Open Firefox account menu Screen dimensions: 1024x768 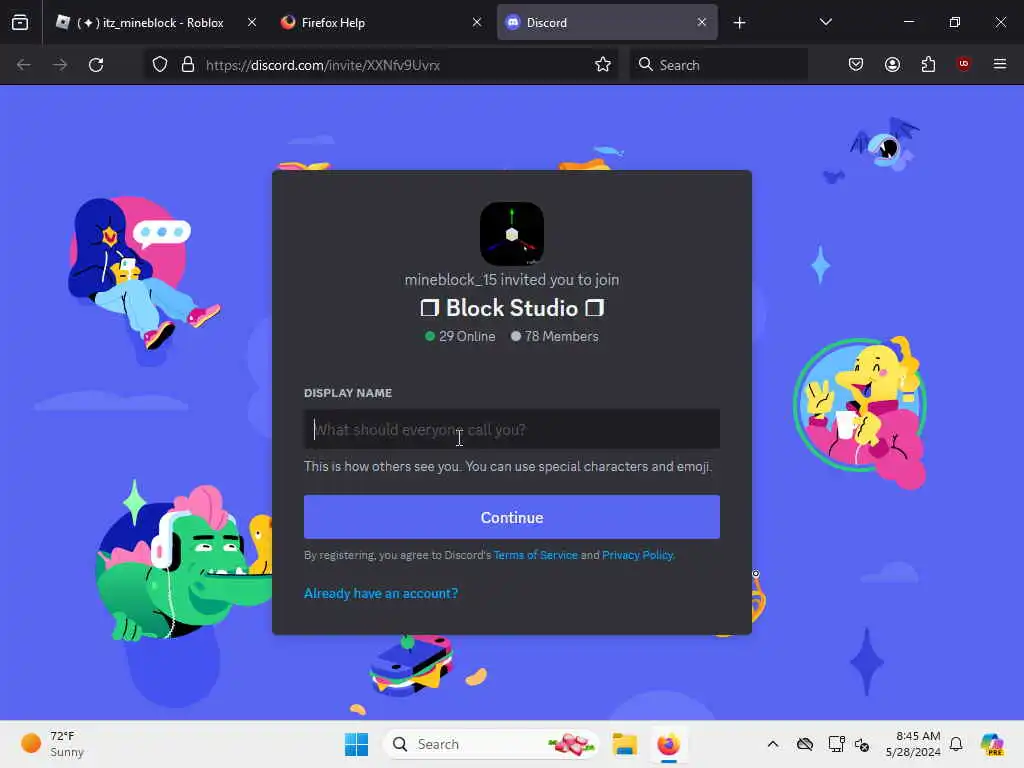tap(892, 64)
